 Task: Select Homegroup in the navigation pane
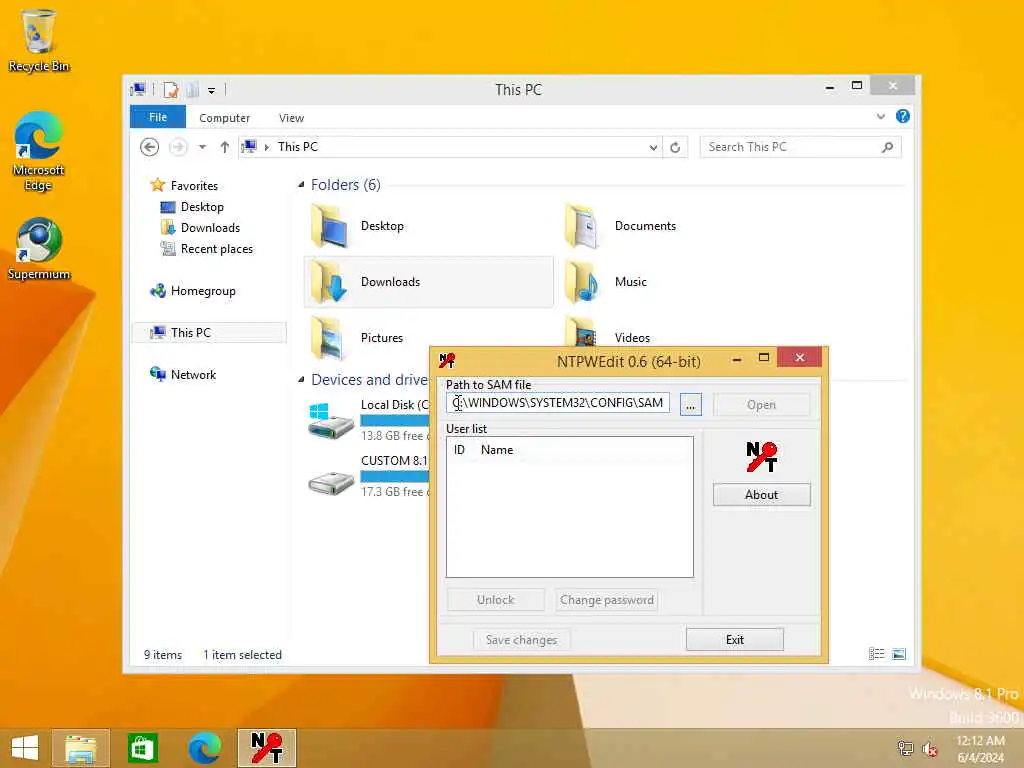[193, 291]
